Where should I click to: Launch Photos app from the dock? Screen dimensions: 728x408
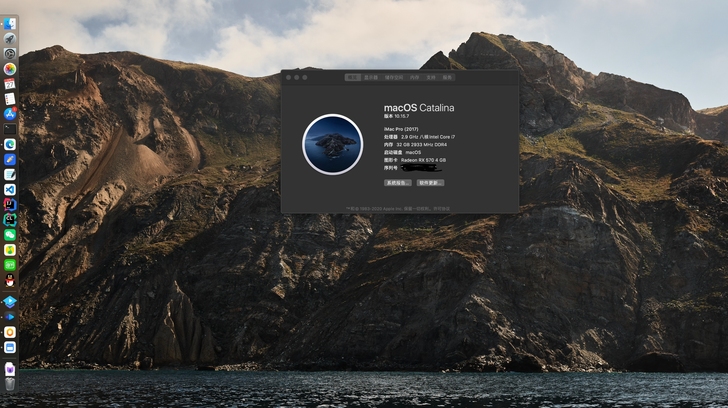[x=10, y=69]
